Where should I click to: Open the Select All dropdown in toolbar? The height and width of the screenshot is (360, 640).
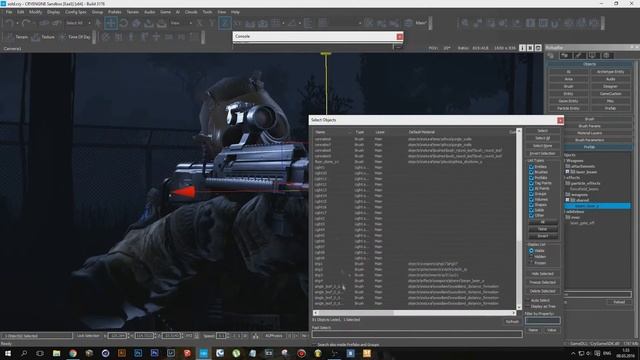click(x=78, y=23)
